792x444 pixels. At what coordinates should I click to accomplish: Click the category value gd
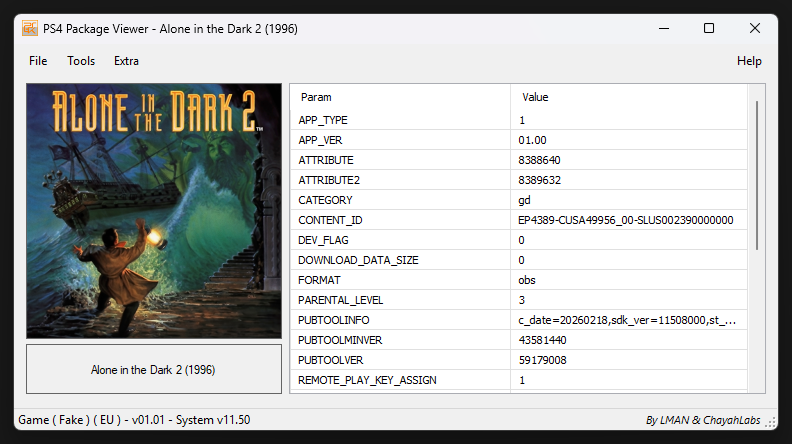pos(524,200)
